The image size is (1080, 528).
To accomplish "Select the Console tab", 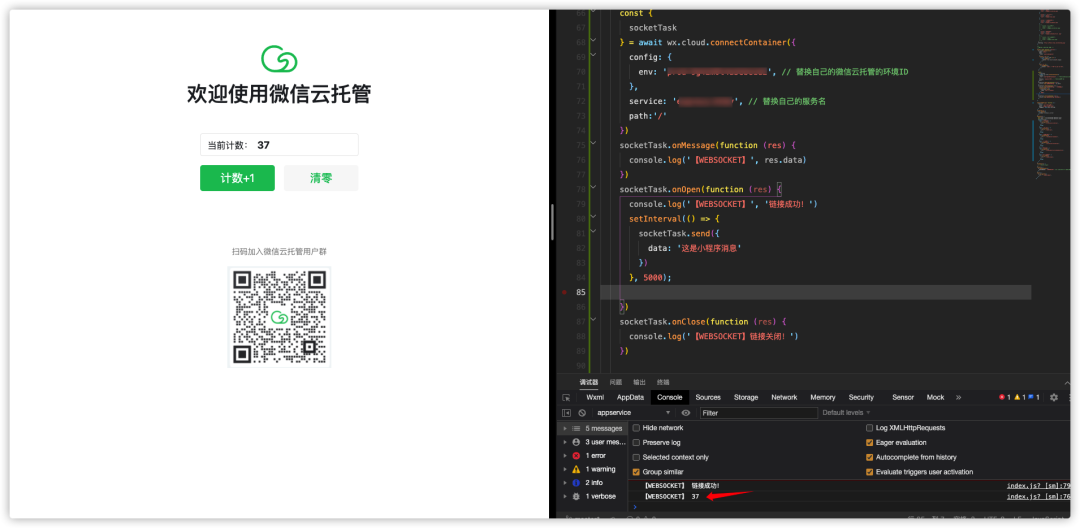I will 669,397.
